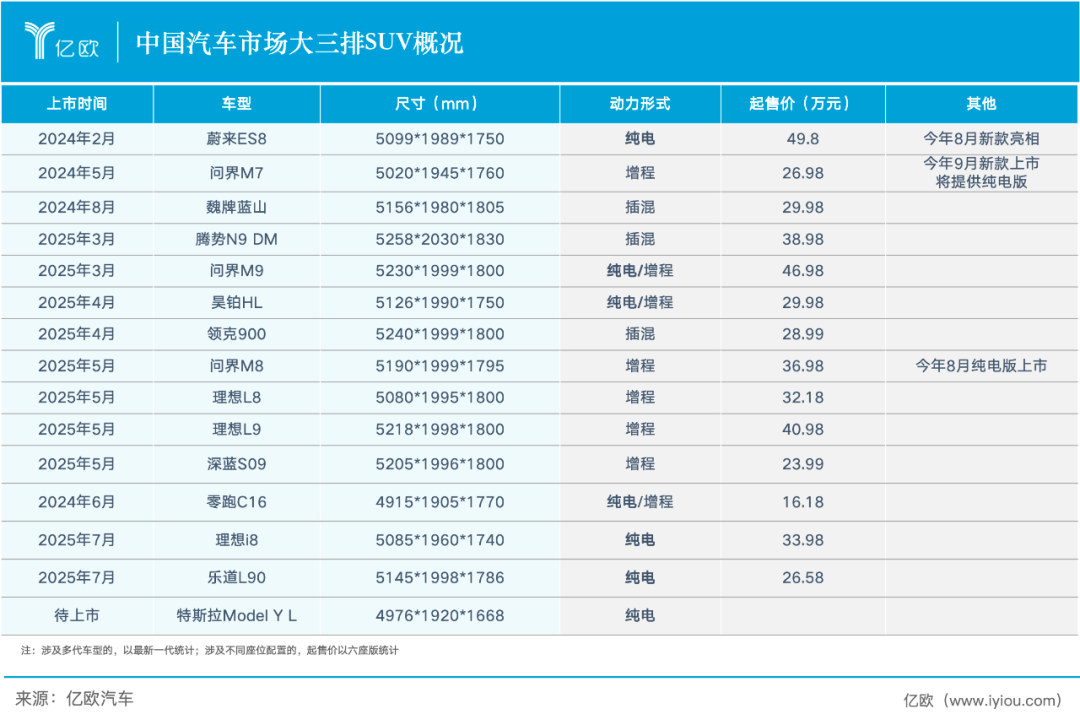Select the 起售价（万元）column header

[x=802, y=104]
